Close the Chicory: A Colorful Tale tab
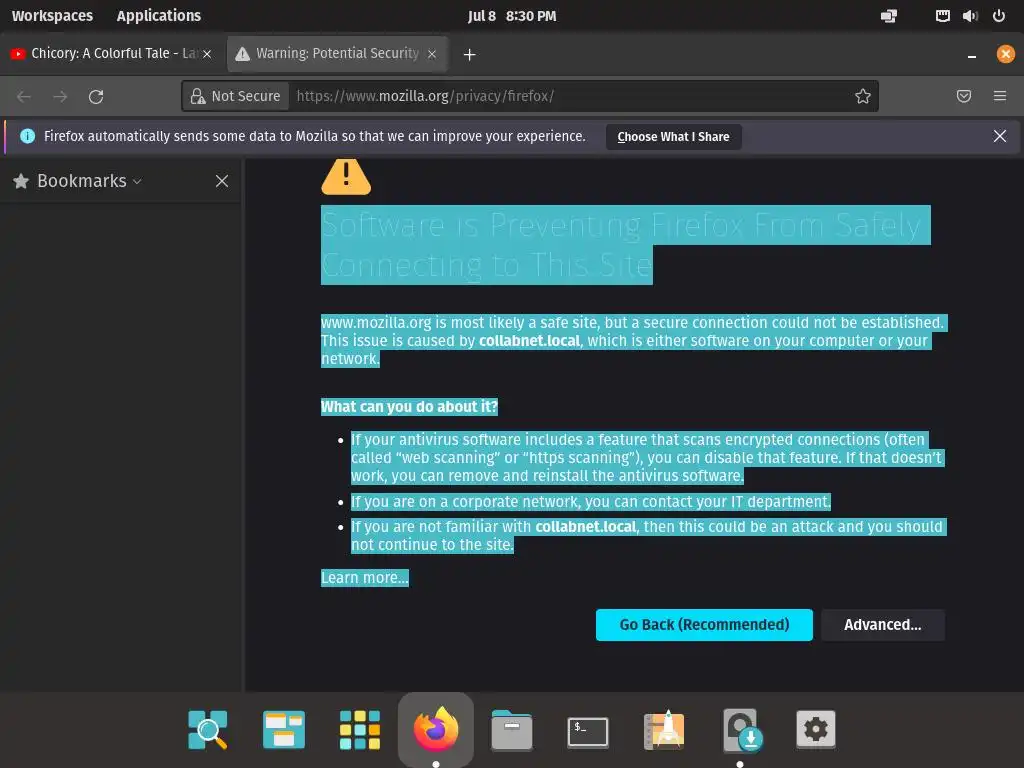1024x768 pixels. point(207,54)
